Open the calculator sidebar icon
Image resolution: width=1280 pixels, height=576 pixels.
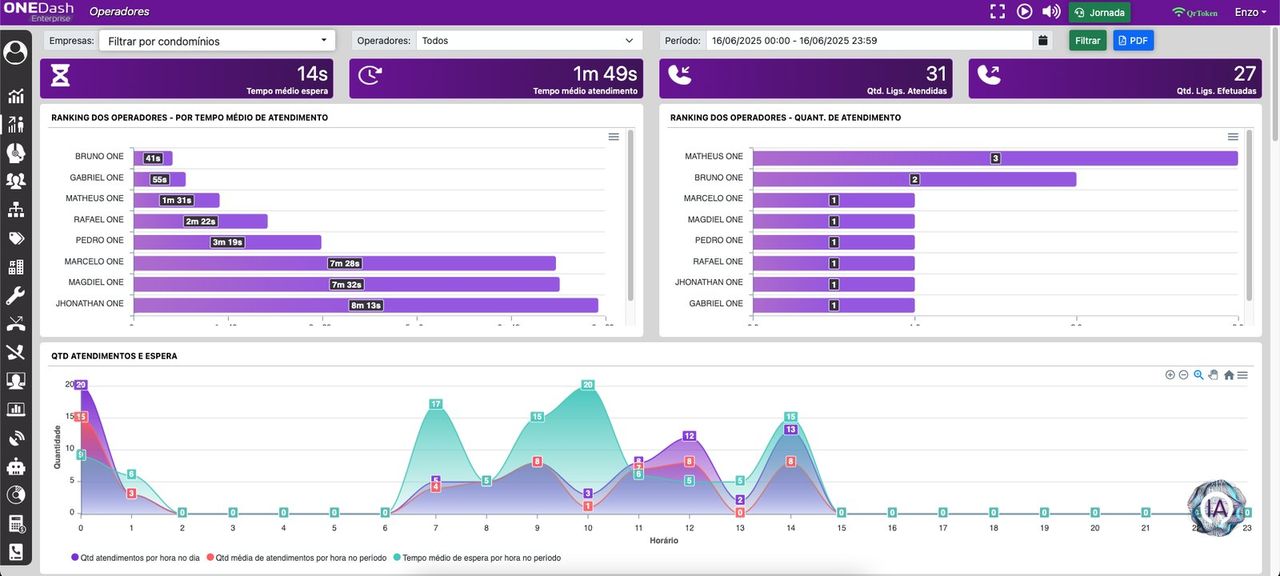click(x=15, y=524)
